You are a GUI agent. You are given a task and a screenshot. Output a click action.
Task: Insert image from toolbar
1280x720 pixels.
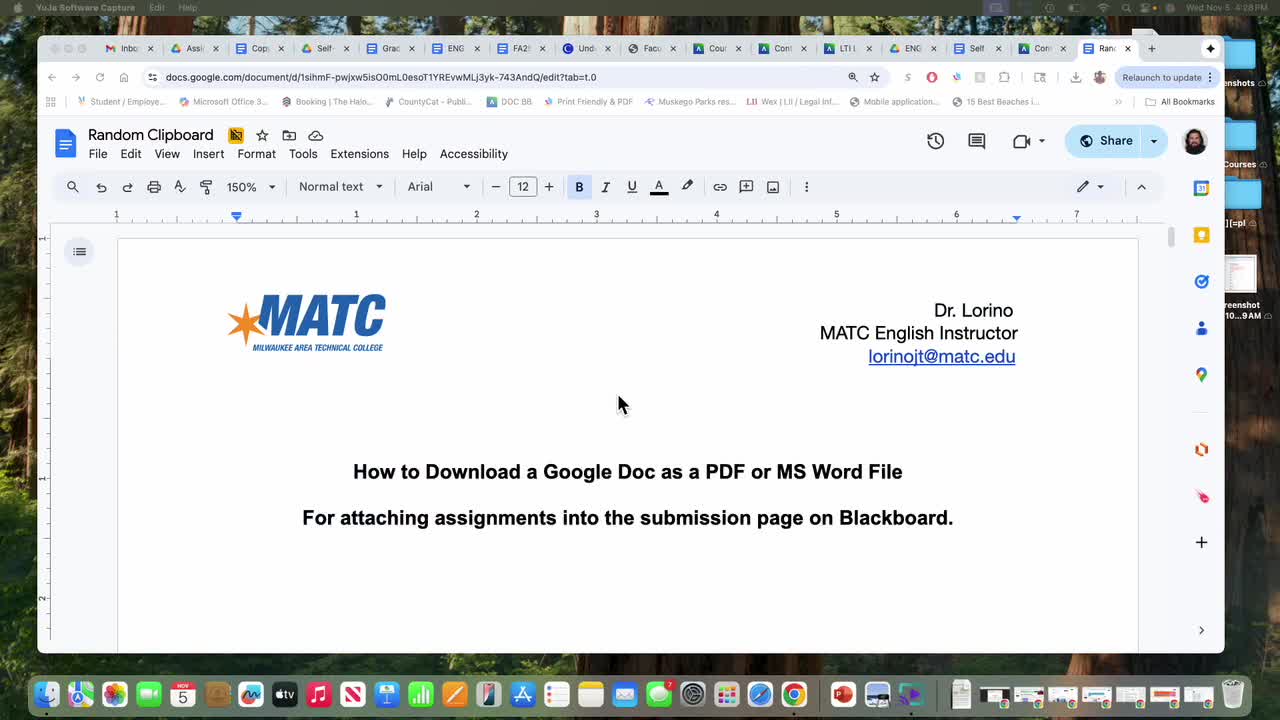(x=773, y=187)
